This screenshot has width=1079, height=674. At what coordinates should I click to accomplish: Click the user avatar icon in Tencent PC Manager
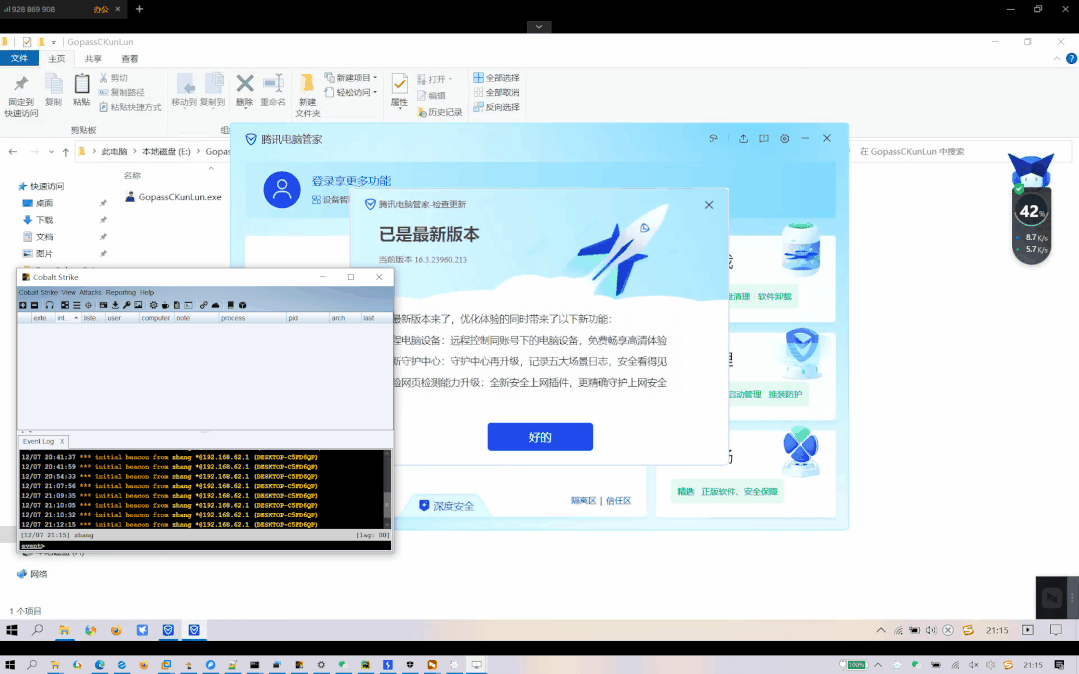(282, 190)
